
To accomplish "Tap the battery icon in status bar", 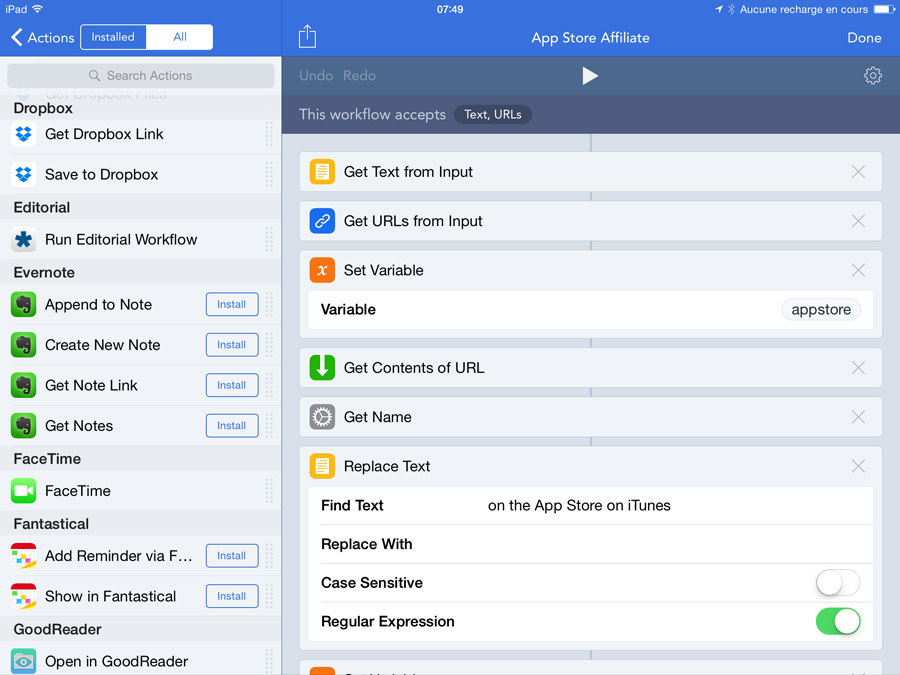I will 884,9.
